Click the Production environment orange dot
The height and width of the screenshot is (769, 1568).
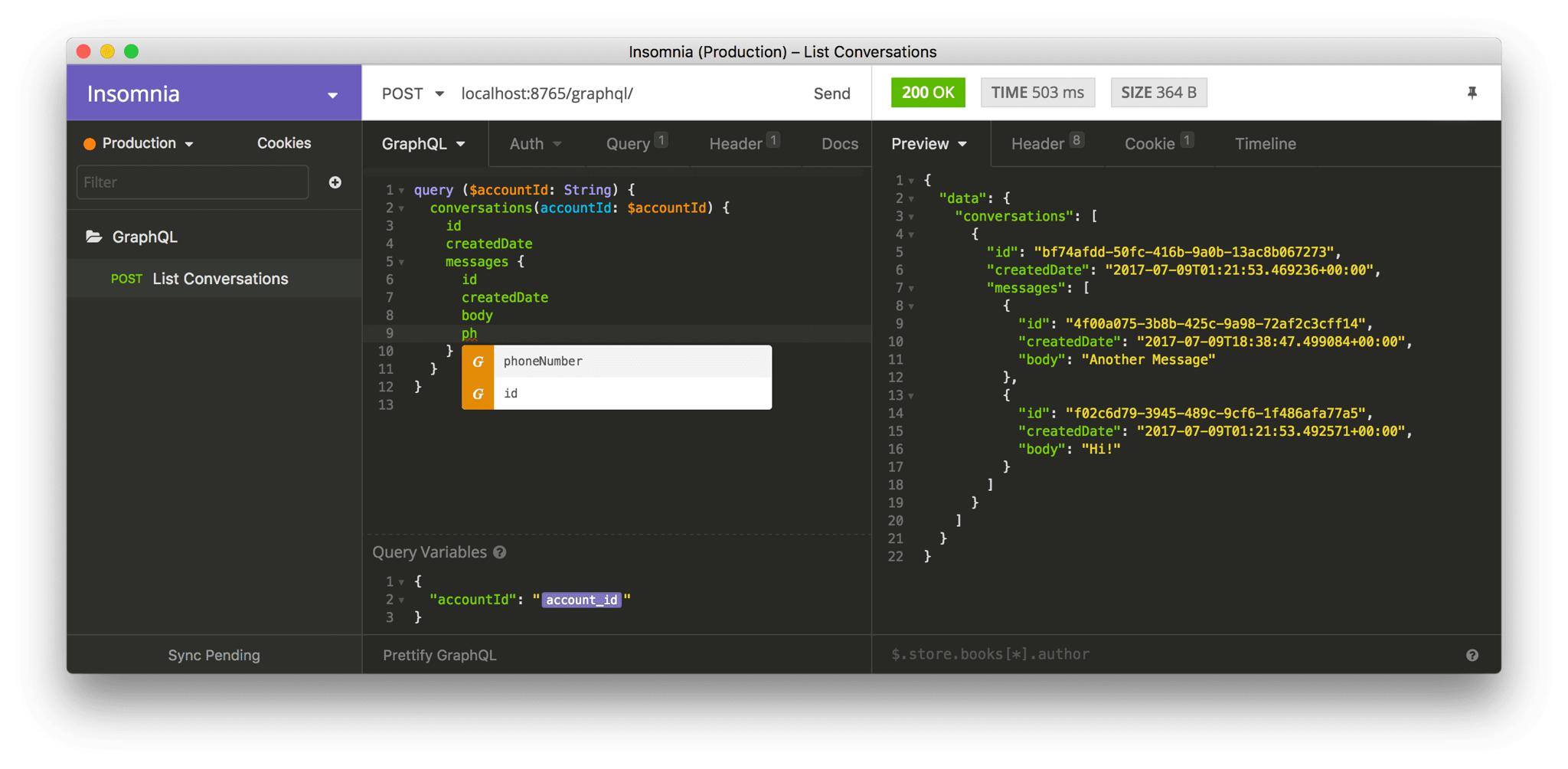coord(90,143)
